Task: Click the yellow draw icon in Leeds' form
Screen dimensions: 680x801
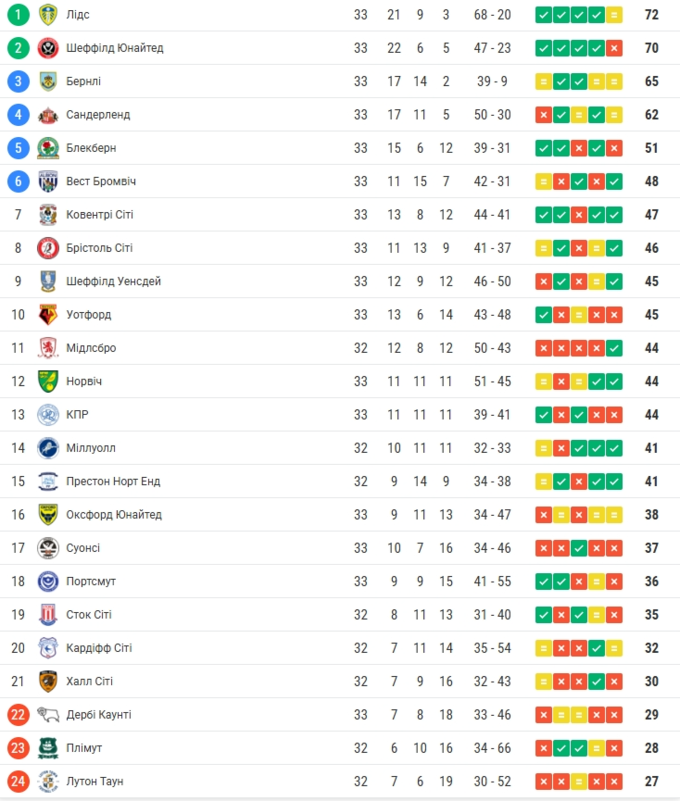Action: click(614, 15)
